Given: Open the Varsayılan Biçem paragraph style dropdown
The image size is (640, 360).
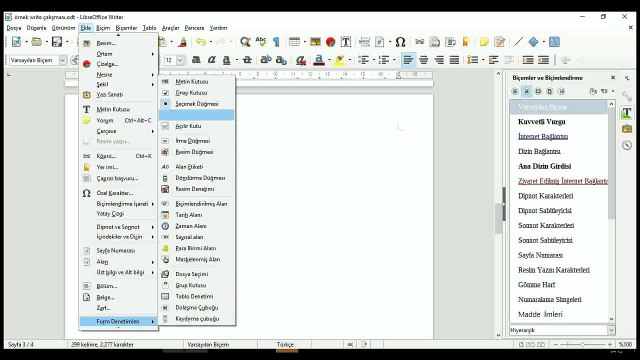Looking at the screenshot, I should coord(63,60).
